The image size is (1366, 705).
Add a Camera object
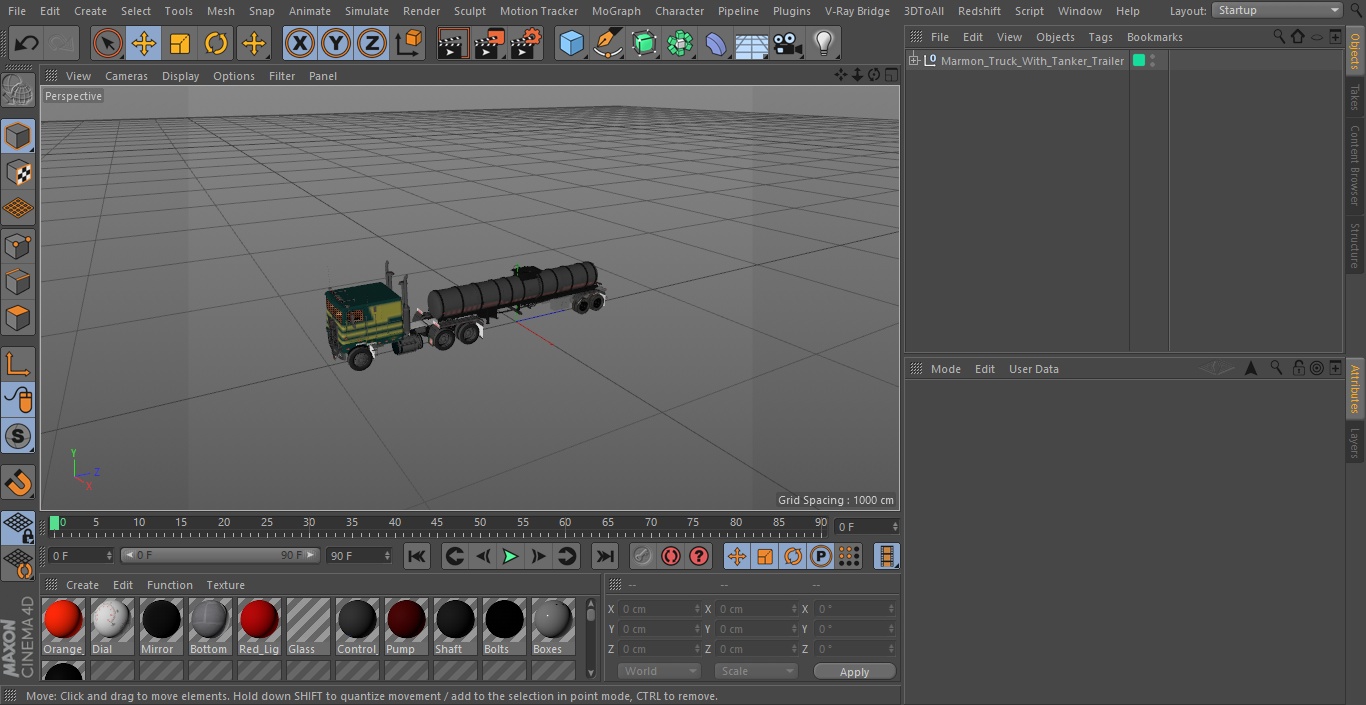788,43
